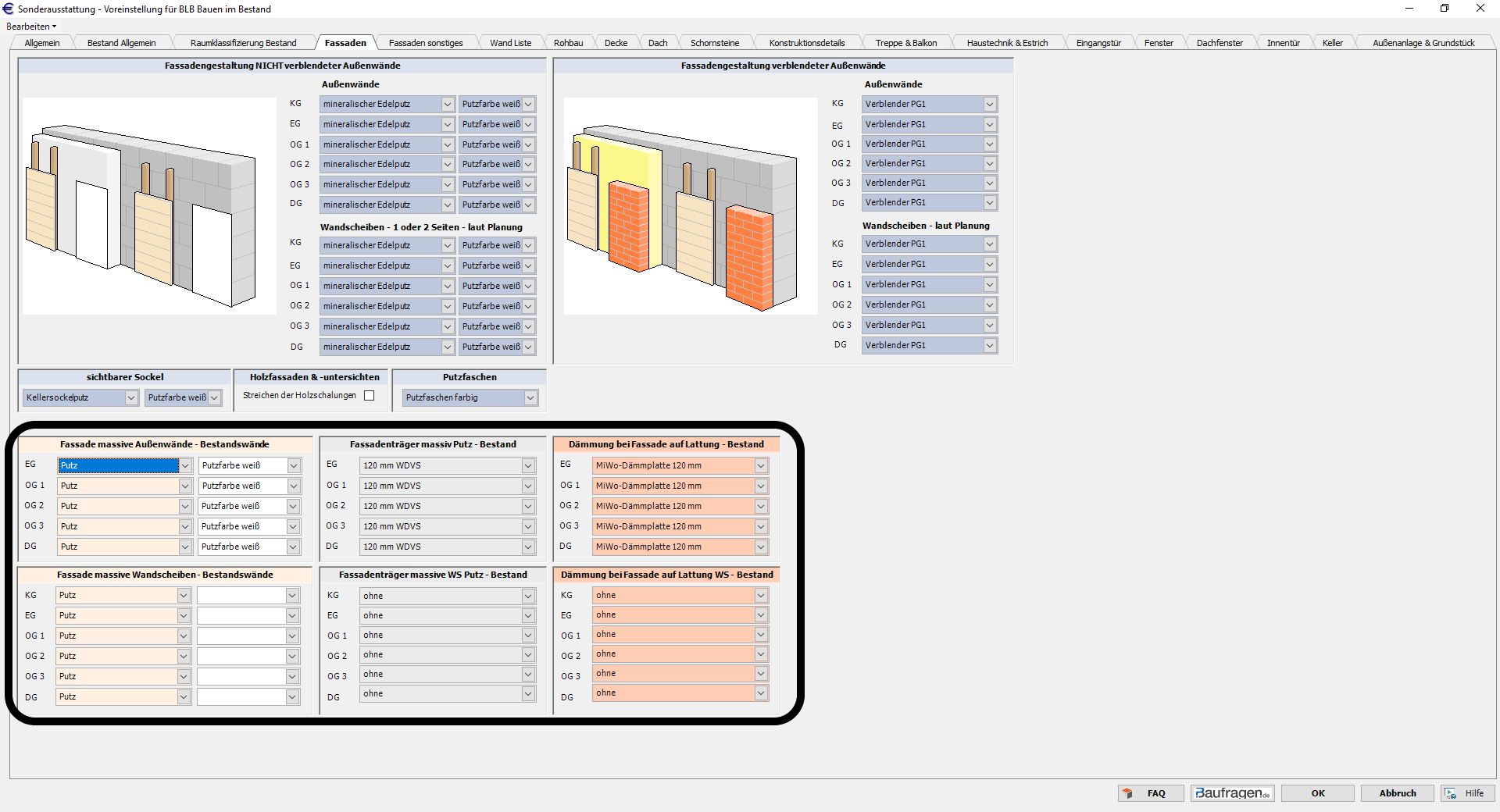This screenshot has width=1500, height=812.
Task: Click the verblendete brick wall illustration
Action: click(x=690, y=207)
